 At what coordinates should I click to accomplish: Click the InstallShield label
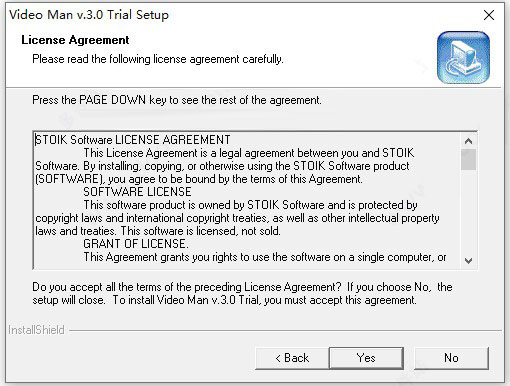click(x=36, y=330)
